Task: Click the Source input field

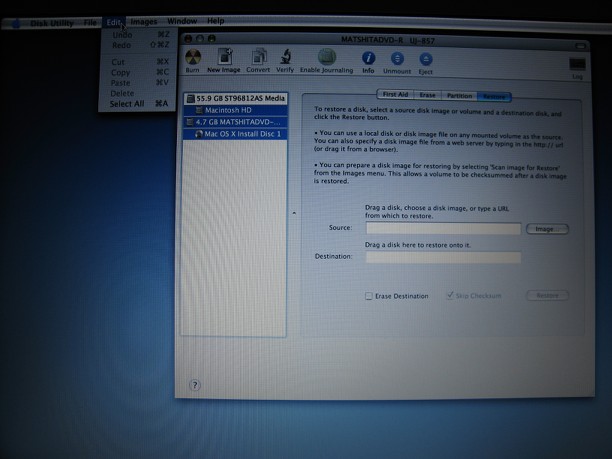Action: click(443, 229)
